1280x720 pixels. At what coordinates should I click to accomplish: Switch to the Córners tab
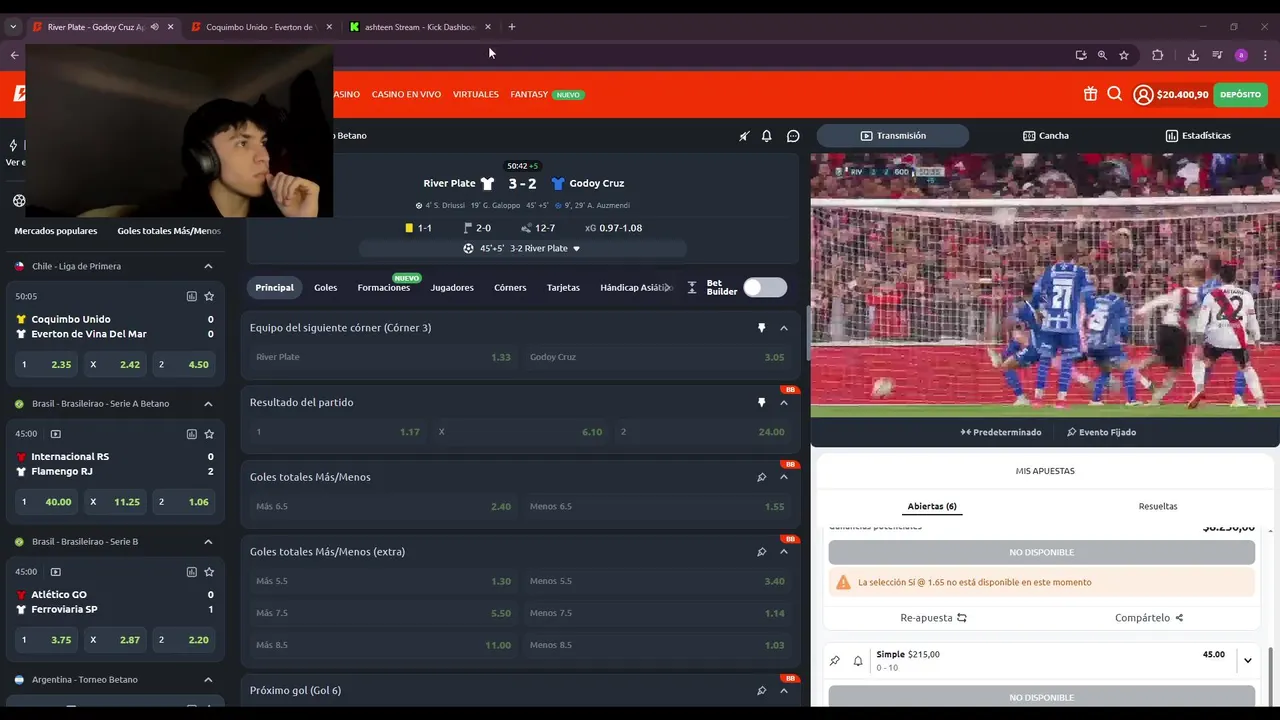[x=510, y=288]
